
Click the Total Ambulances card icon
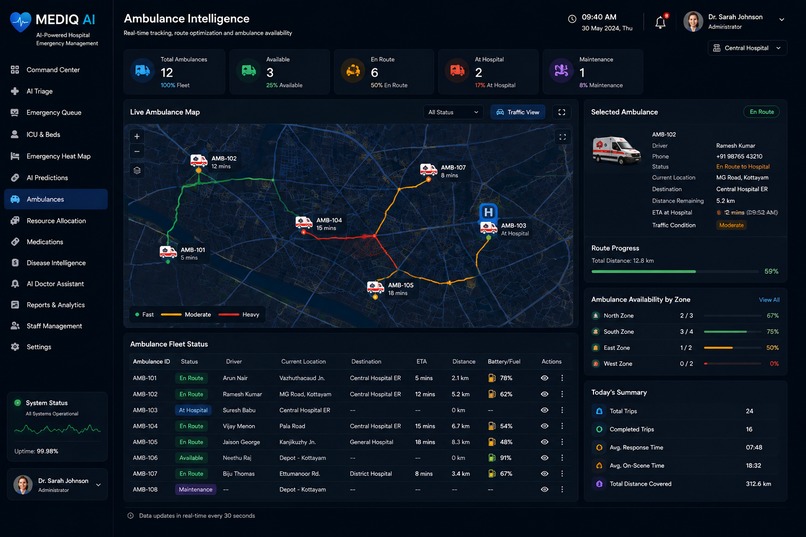point(142,70)
